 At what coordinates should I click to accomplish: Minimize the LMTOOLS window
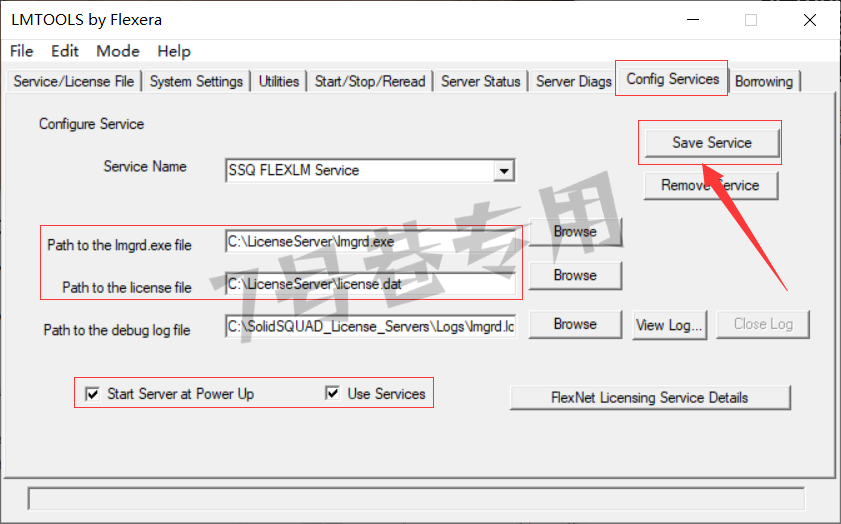tap(693, 20)
